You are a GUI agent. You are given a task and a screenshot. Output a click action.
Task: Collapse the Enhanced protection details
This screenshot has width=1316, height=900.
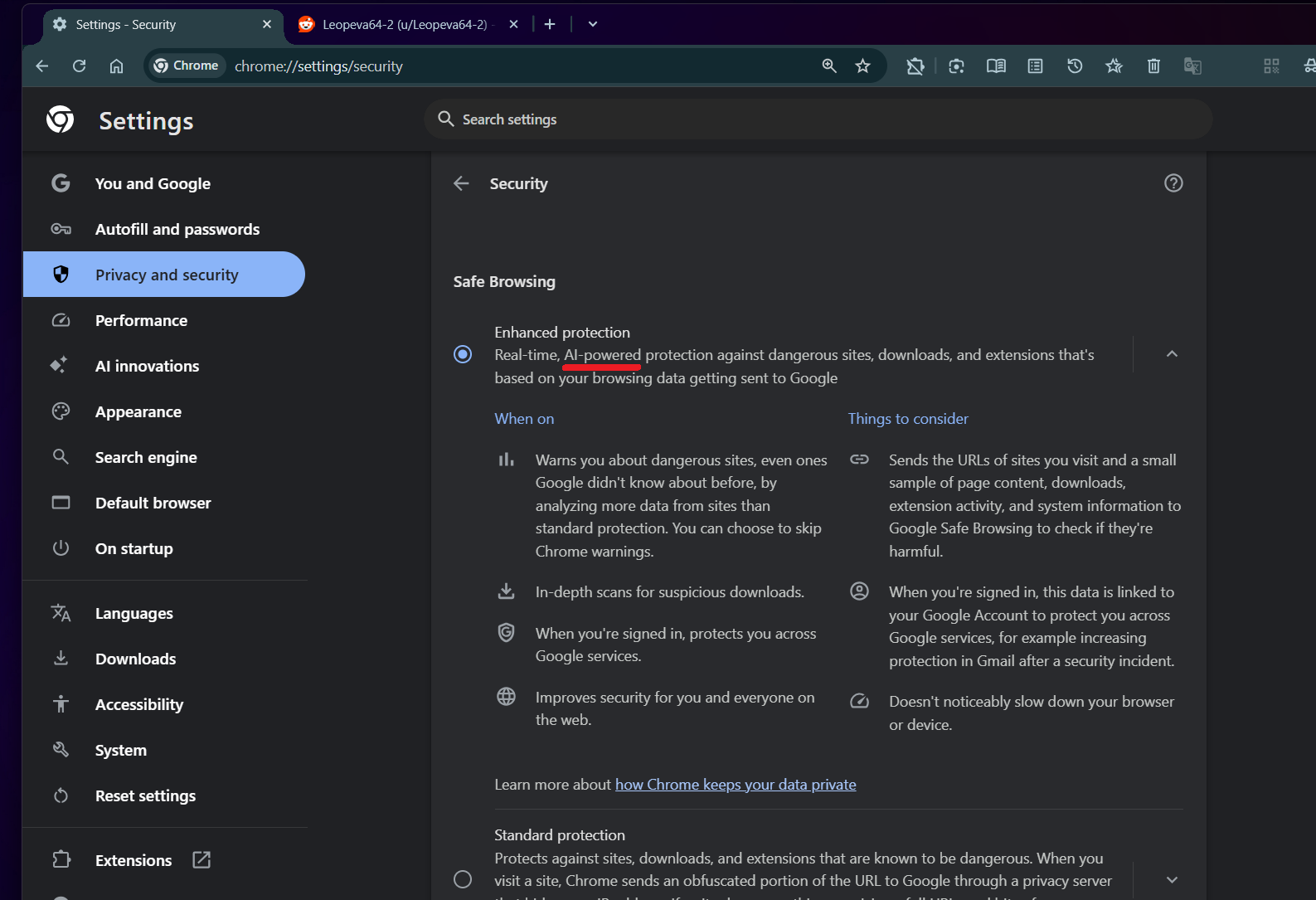(1172, 354)
